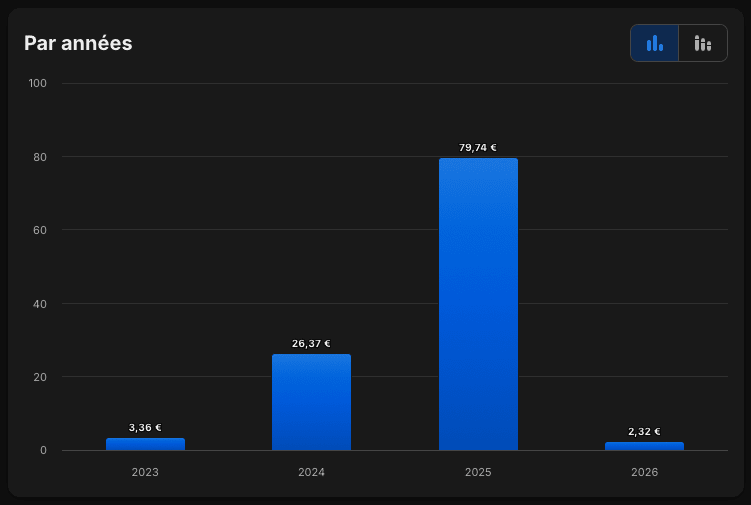Viewport: 751px width, 505px height.
Task: Click the 2023 axis label
Action: coord(145,472)
